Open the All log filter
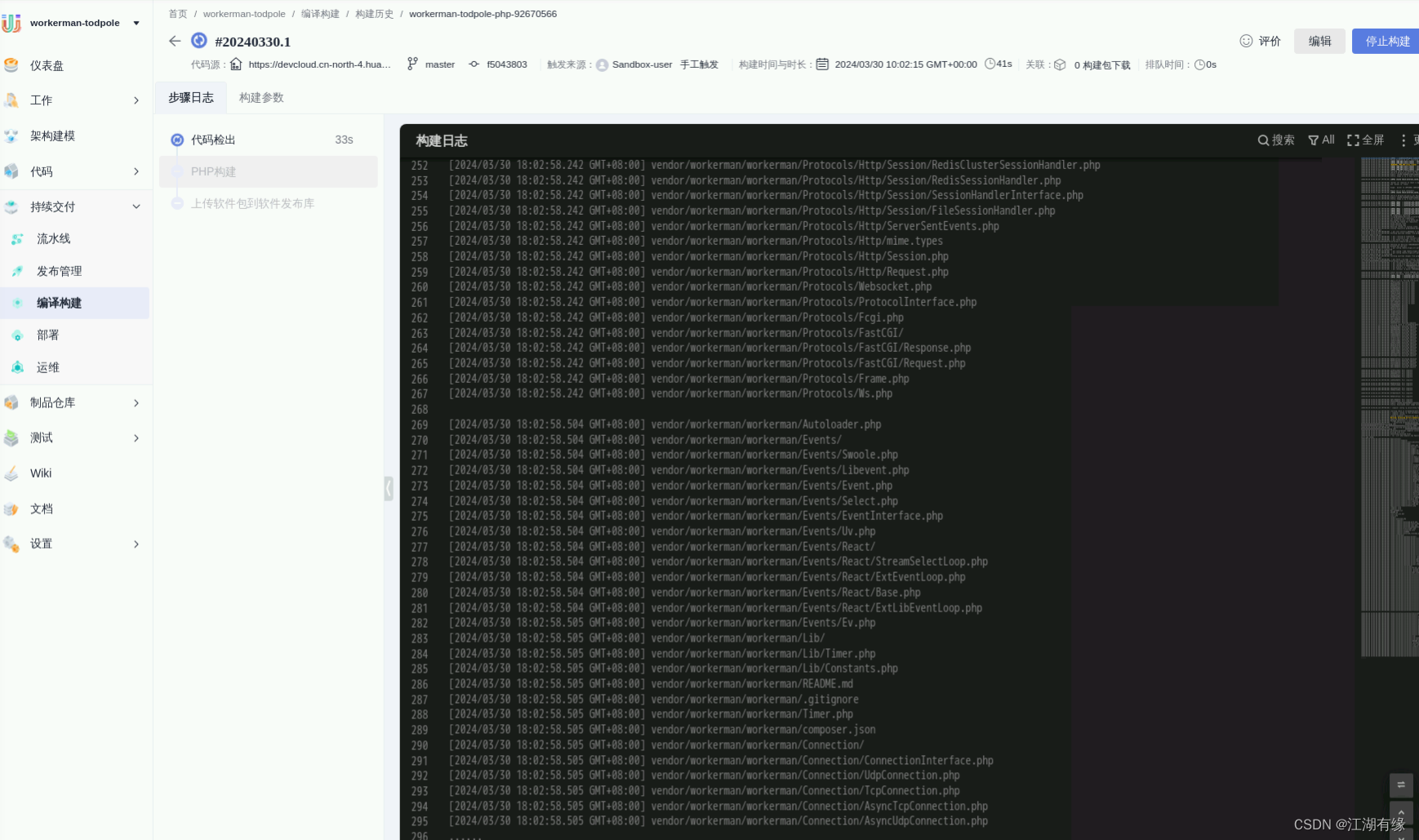The height and width of the screenshot is (840, 1419). pyautogui.click(x=1321, y=140)
